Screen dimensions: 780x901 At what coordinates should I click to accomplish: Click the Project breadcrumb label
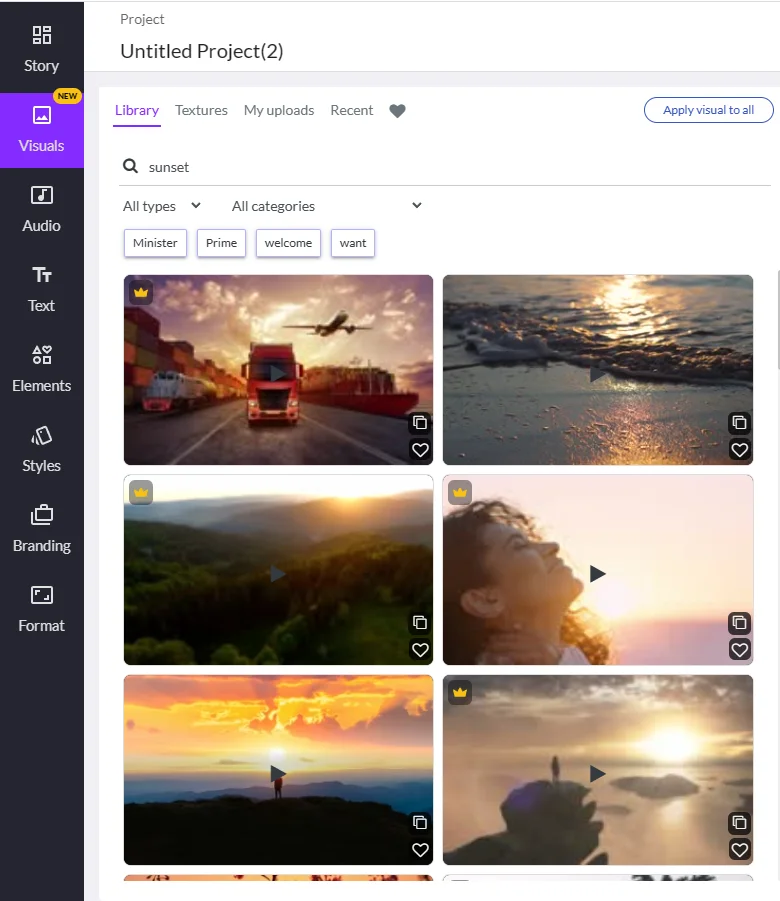pos(142,20)
